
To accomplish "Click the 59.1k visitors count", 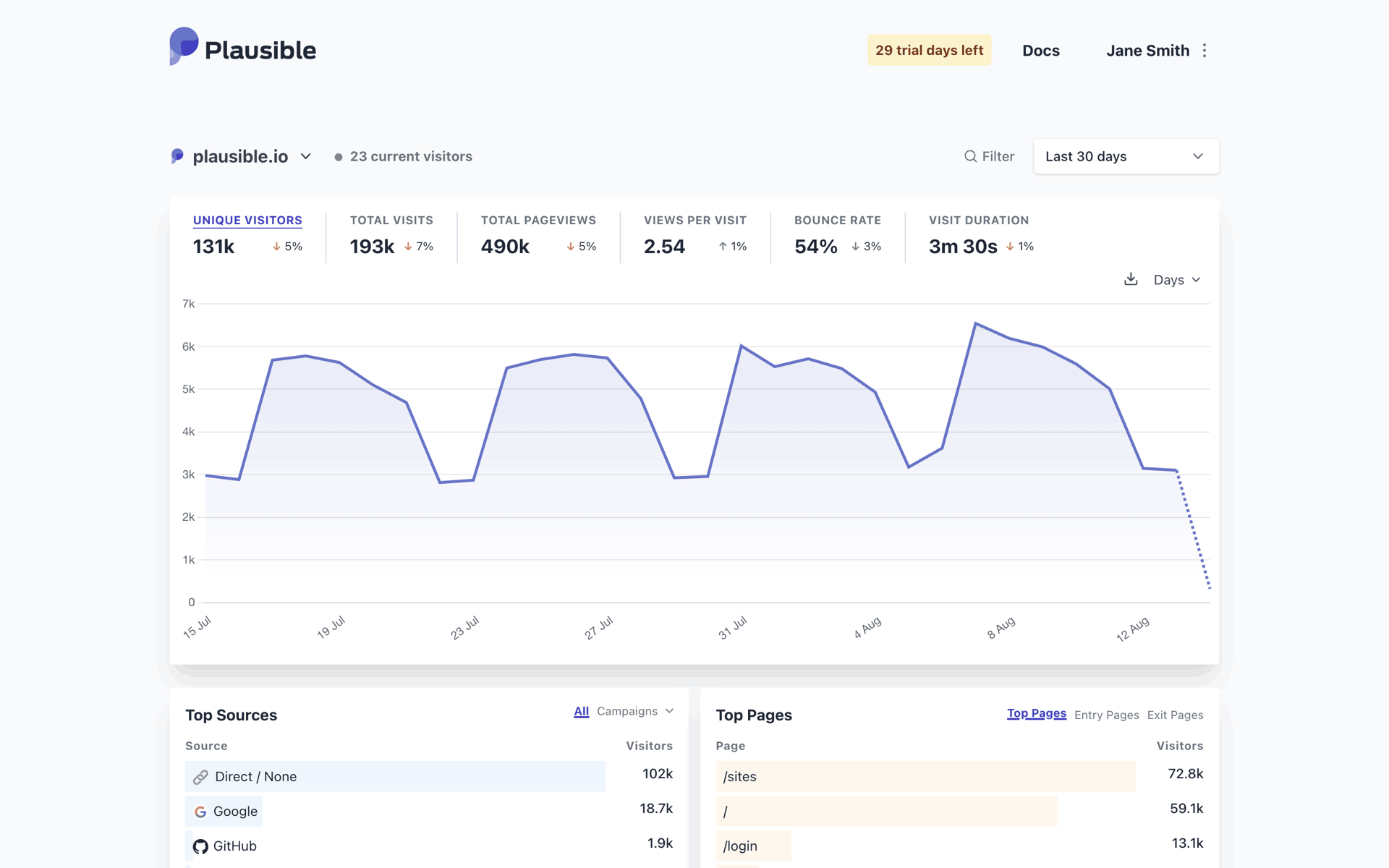I will pos(1186,809).
